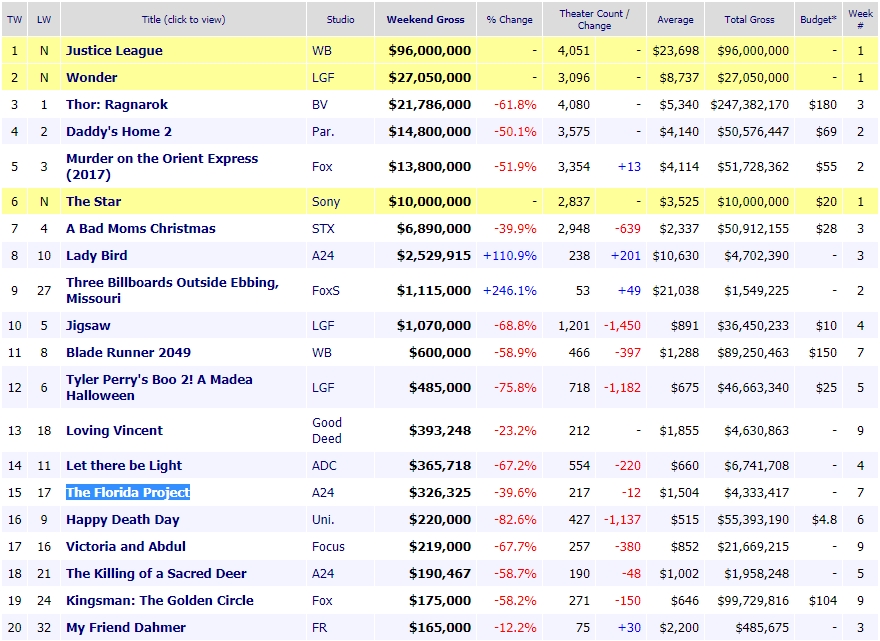880x641 pixels.
Task: Open the Lady Bird title link
Action: (x=97, y=255)
